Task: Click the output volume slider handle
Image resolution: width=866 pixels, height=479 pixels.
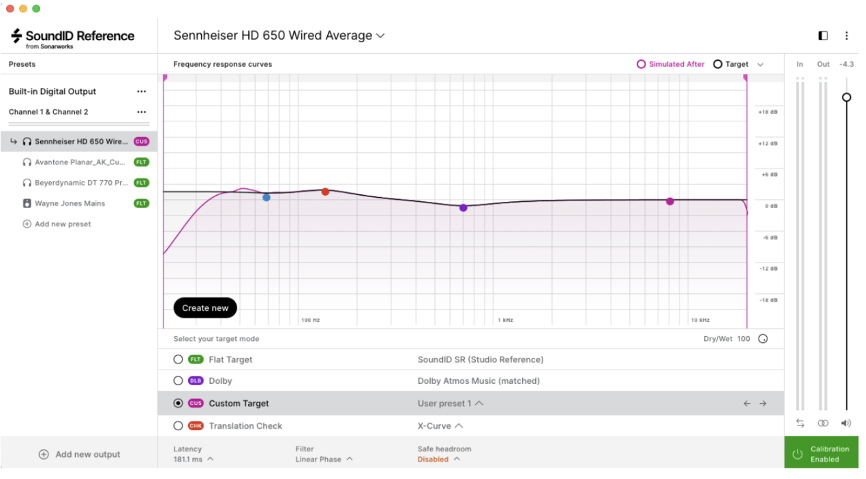Action: [x=846, y=97]
